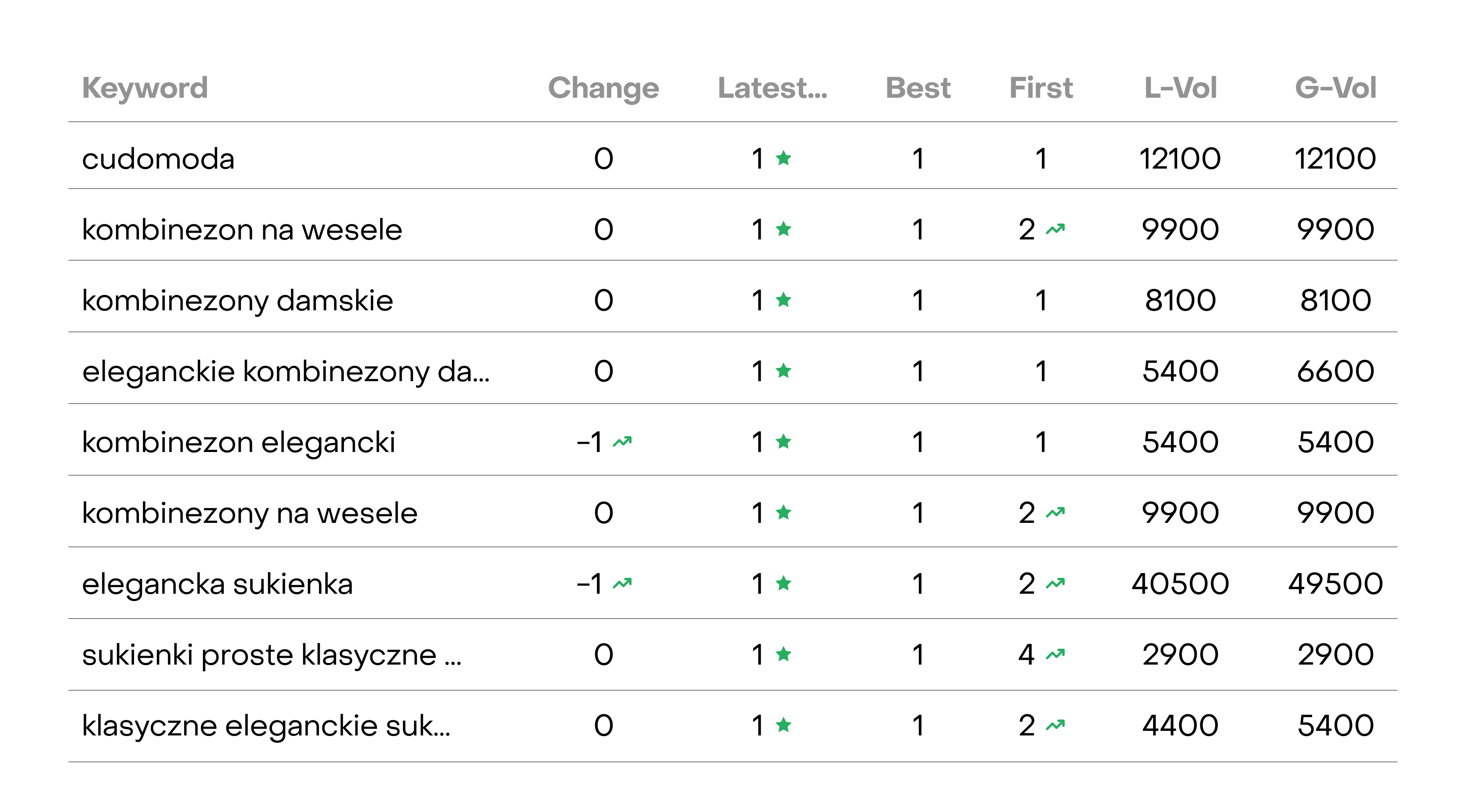Click the green star in cudomoda row
Image resolution: width=1466 pixels, height=812 pixels.
784,158
